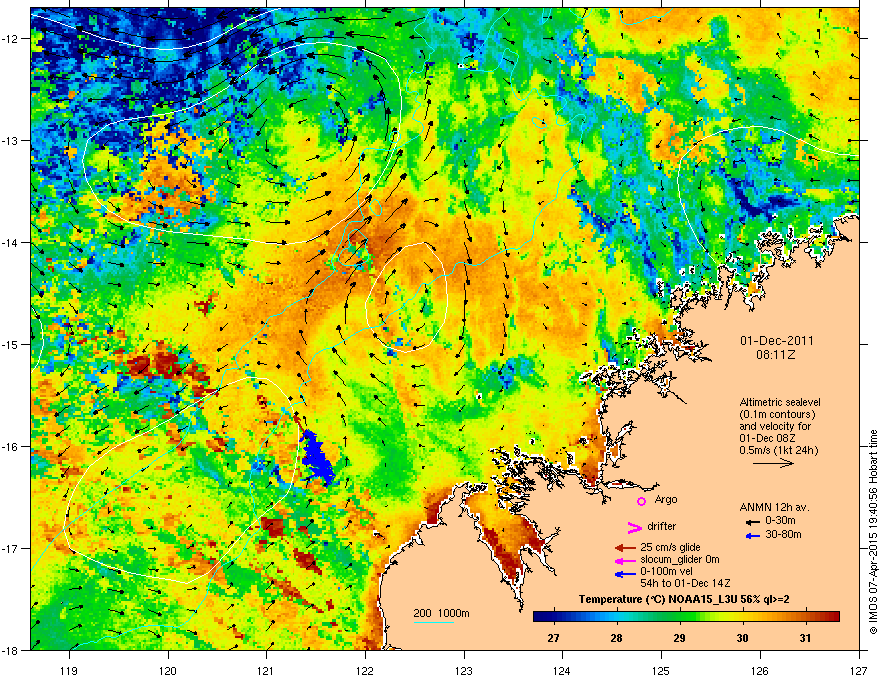Click the latitude axis label -12
The image size is (880, 680).
pyautogui.click(x=10, y=39)
